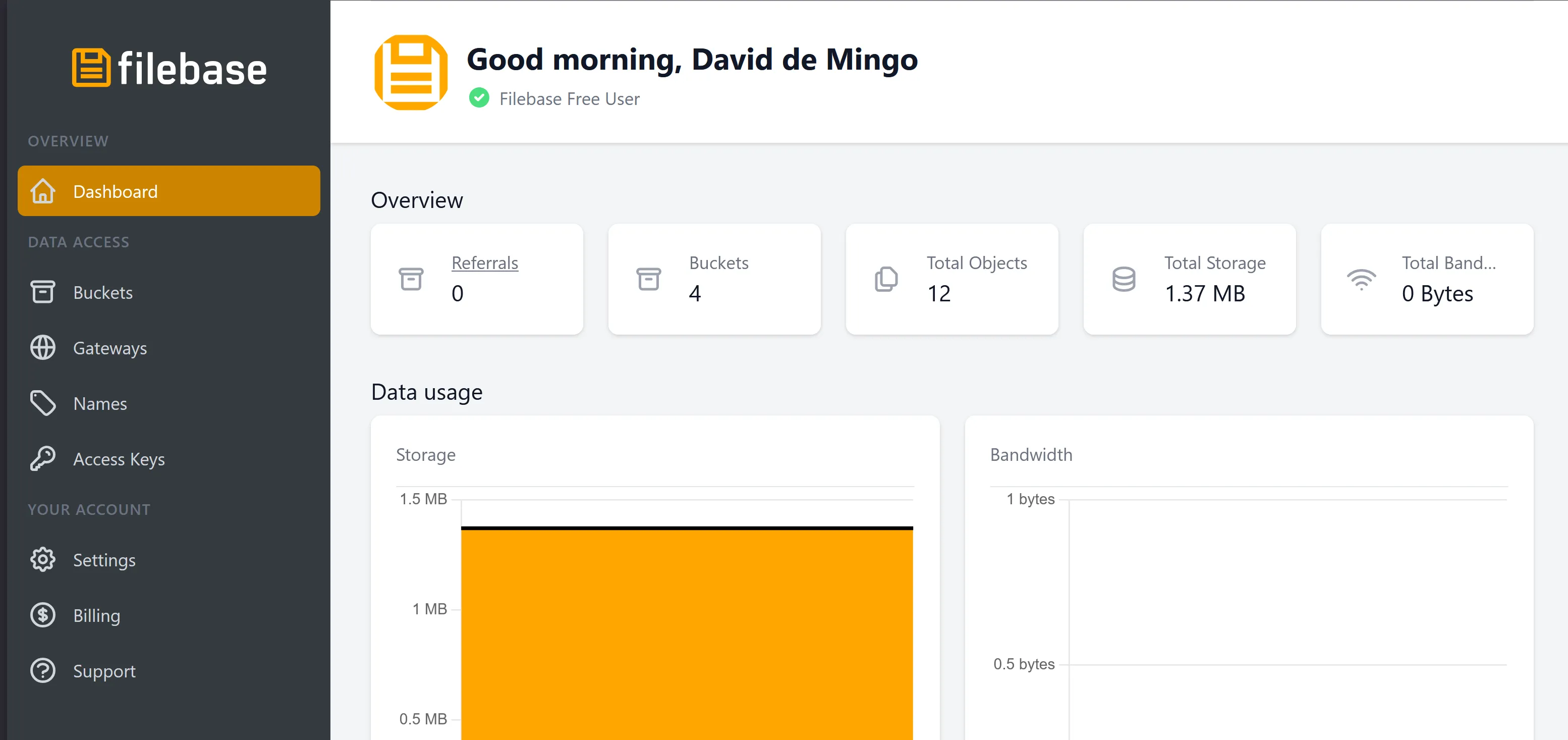The image size is (1568, 740).
Task: Go to the Gateways page
Action: point(109,348)
